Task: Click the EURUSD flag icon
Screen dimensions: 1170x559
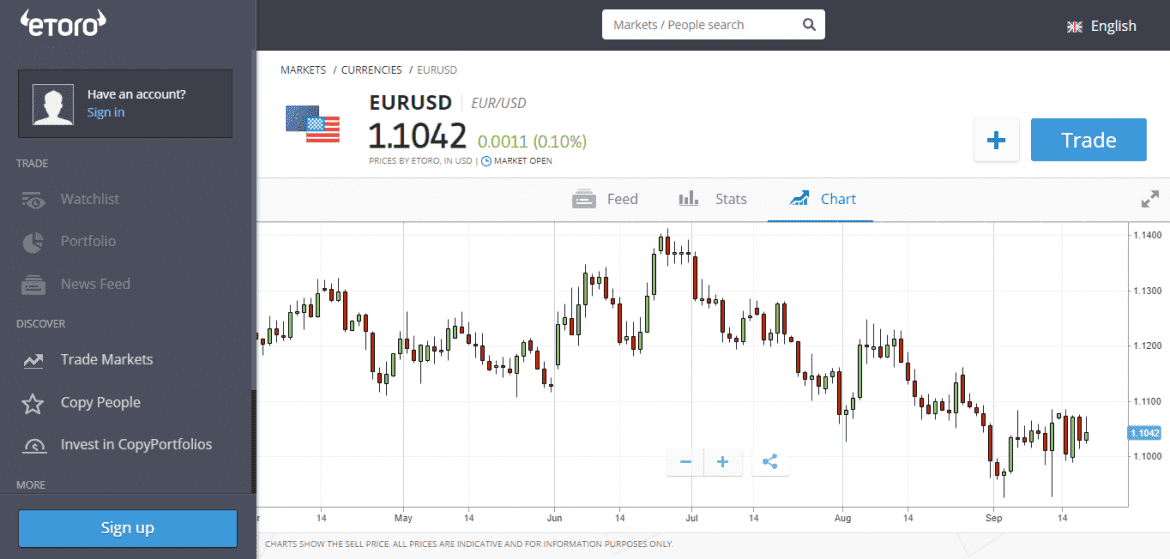Action: pyautogui.click(x=312, y=124)
